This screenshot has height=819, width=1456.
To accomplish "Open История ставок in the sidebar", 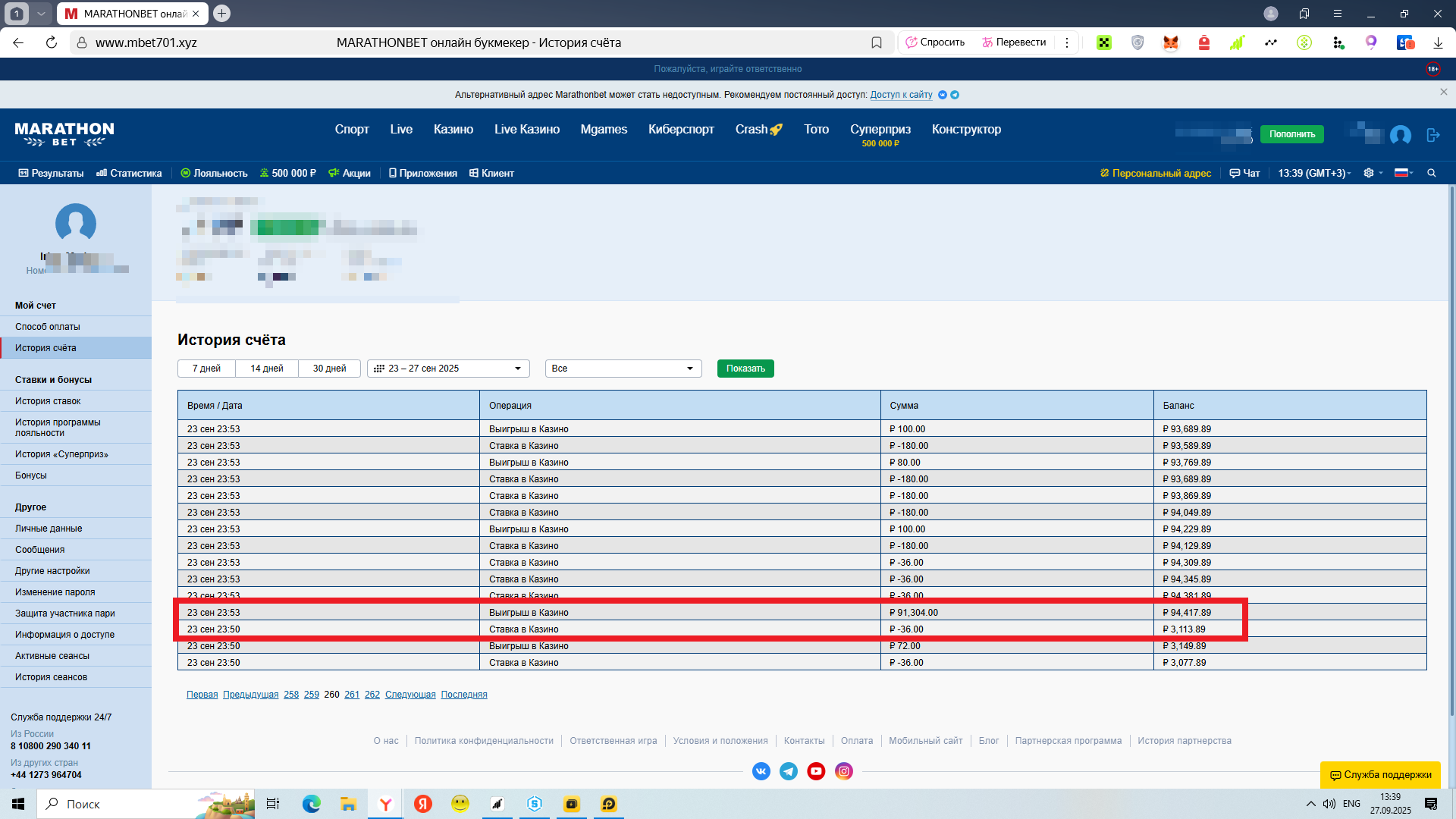I will tap(48, 401).
